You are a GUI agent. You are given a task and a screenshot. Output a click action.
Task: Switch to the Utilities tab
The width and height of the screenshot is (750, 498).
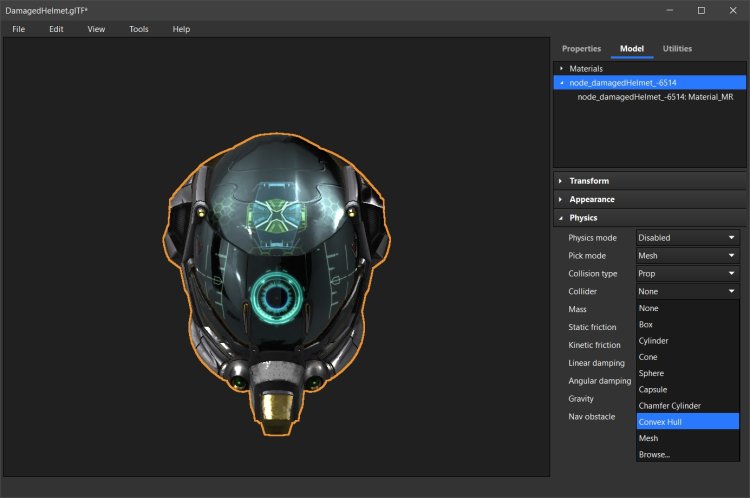[677, 48]
